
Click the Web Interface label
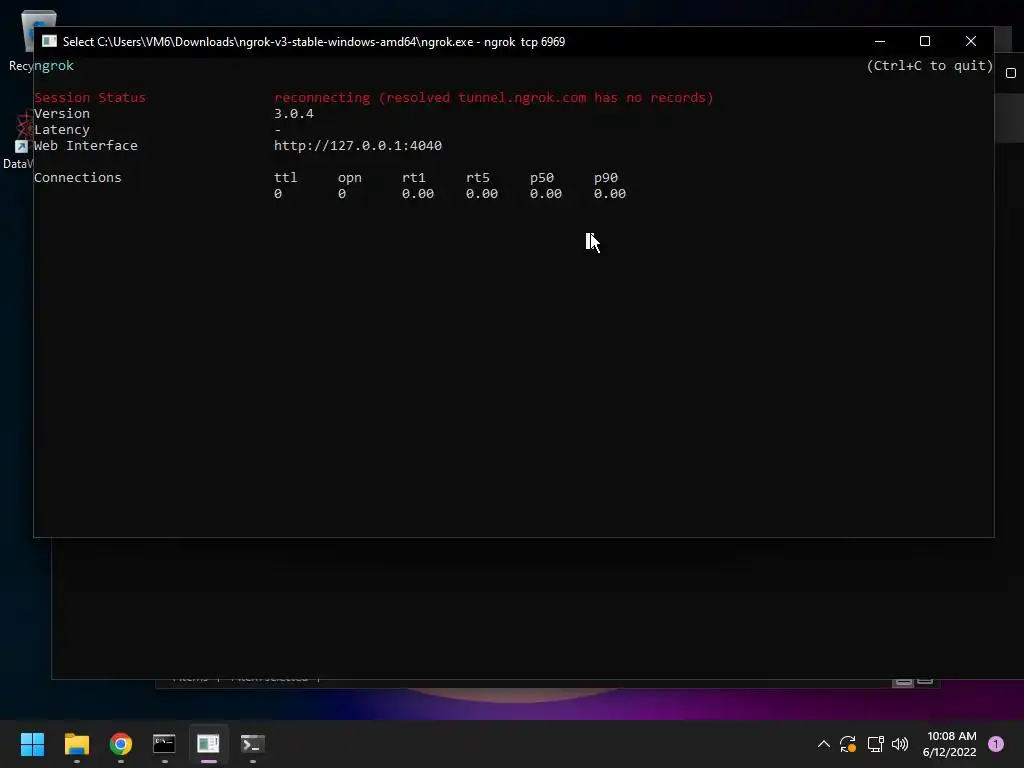pyautogui.click(x=86, y=146)
